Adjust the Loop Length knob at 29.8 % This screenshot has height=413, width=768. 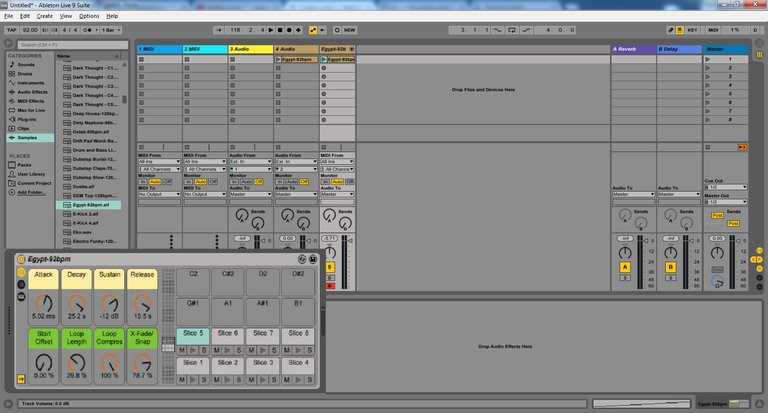pos(76,363)
